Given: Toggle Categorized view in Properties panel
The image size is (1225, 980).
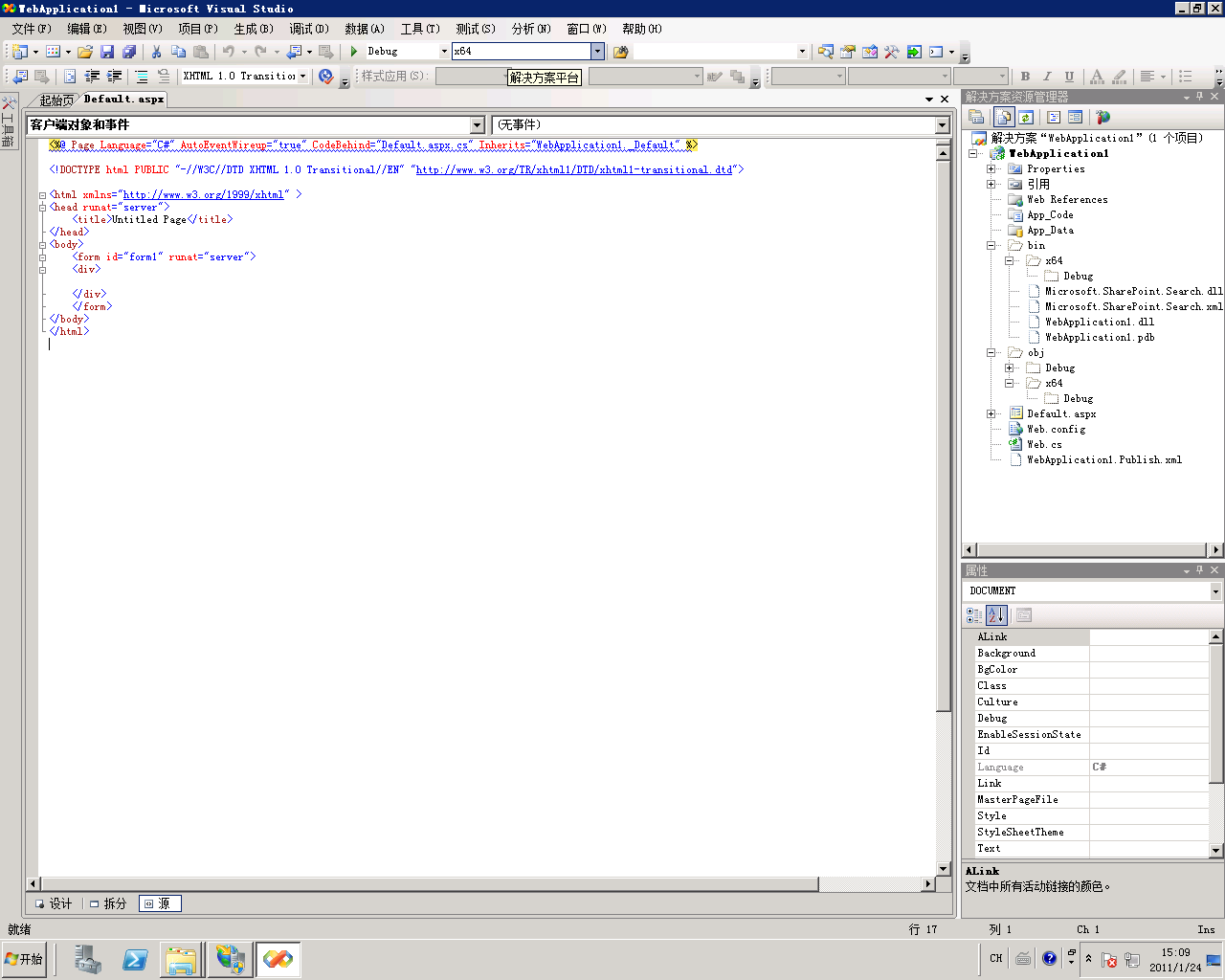Looking at the screenshot, I should (x=974, y=615).
